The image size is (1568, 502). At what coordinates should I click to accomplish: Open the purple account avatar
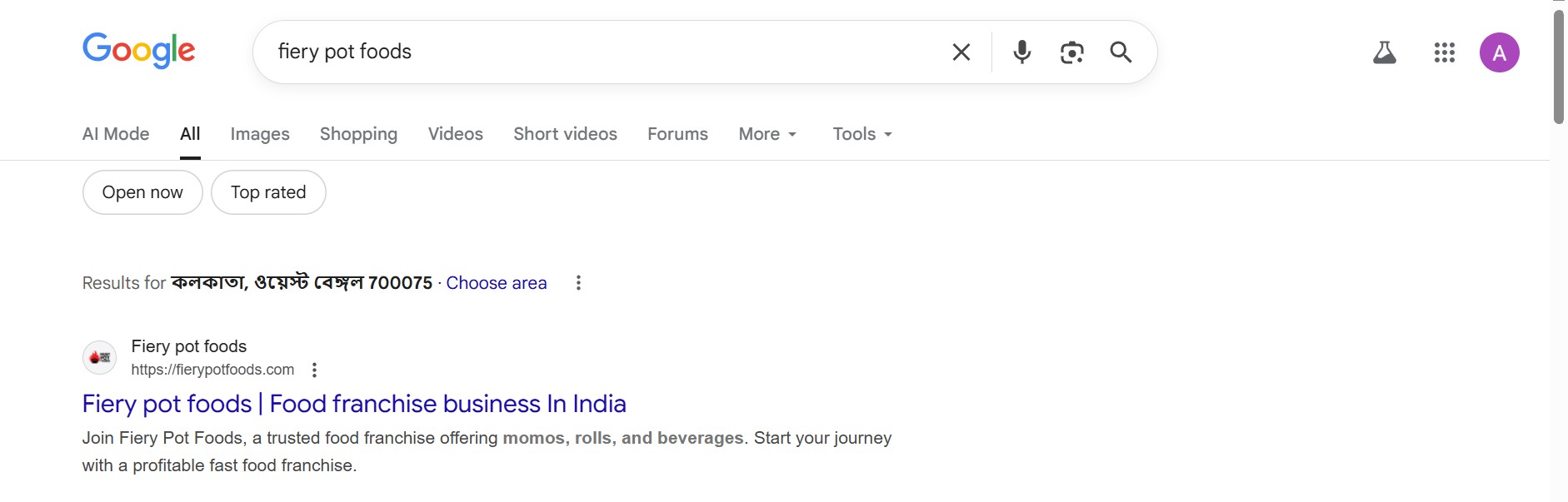tap(1499, 53)
